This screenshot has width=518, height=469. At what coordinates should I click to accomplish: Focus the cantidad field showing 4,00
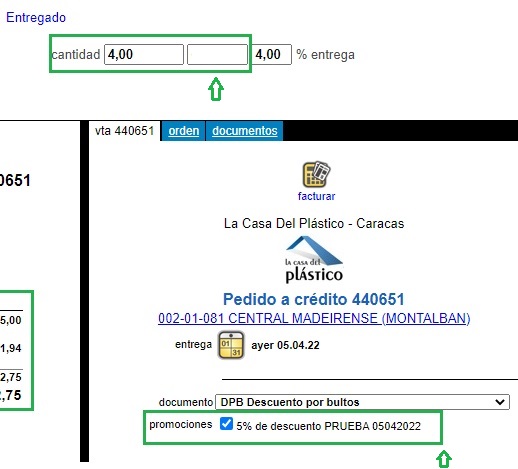tap(144, 54)
